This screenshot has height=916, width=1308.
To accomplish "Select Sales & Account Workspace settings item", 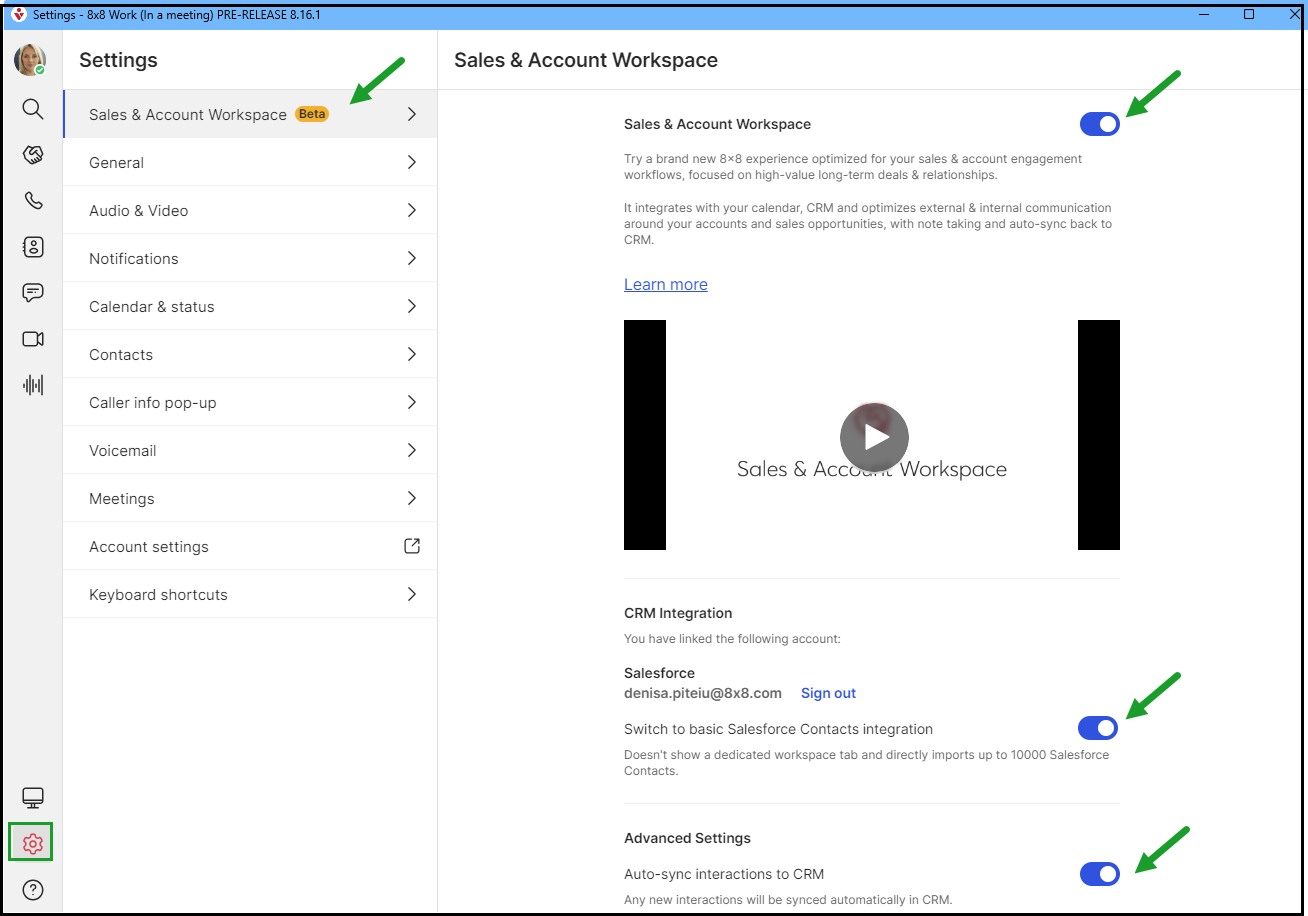I will click(x=250, y=114).
